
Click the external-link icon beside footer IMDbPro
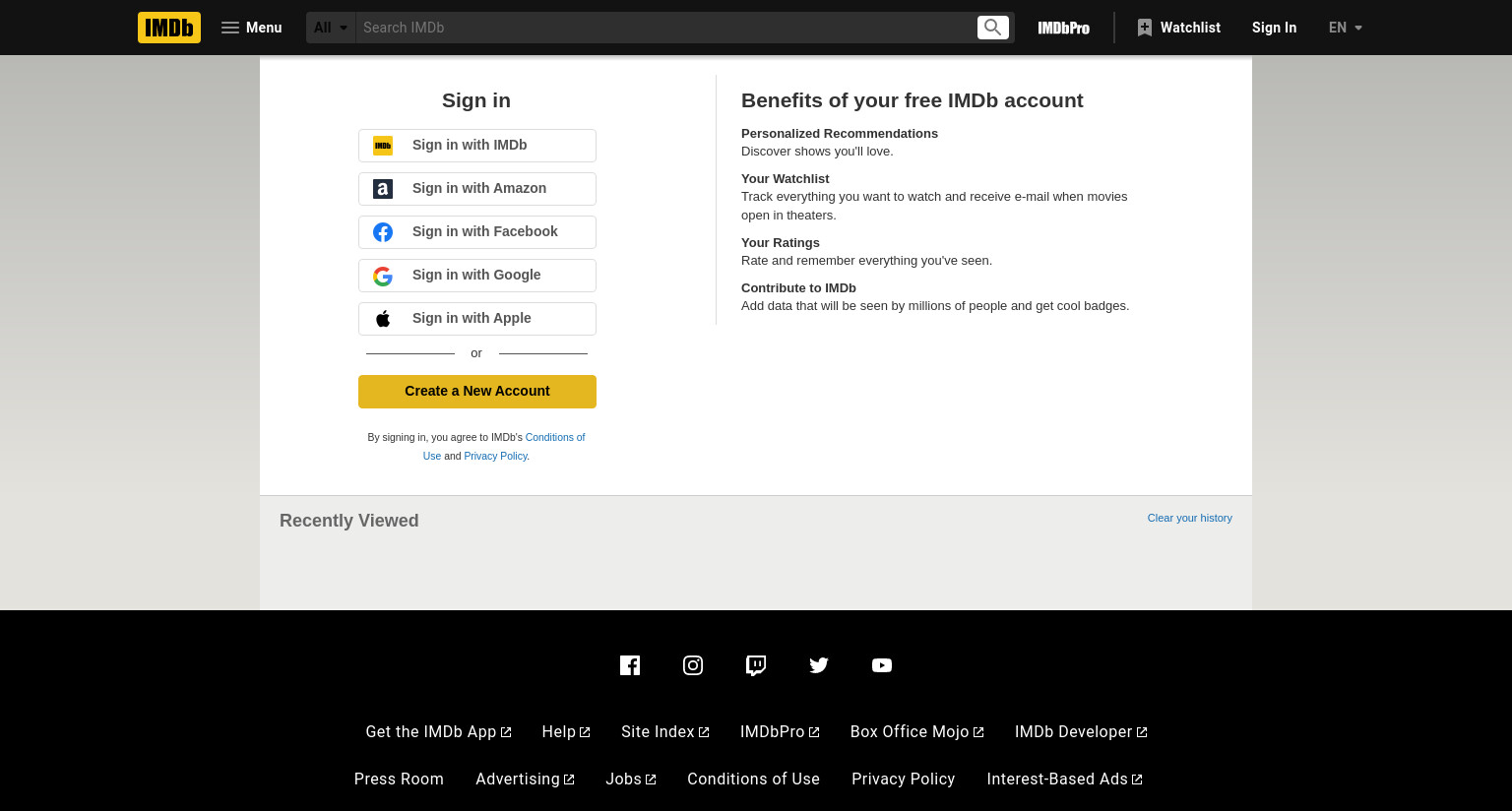coord(814,732)
